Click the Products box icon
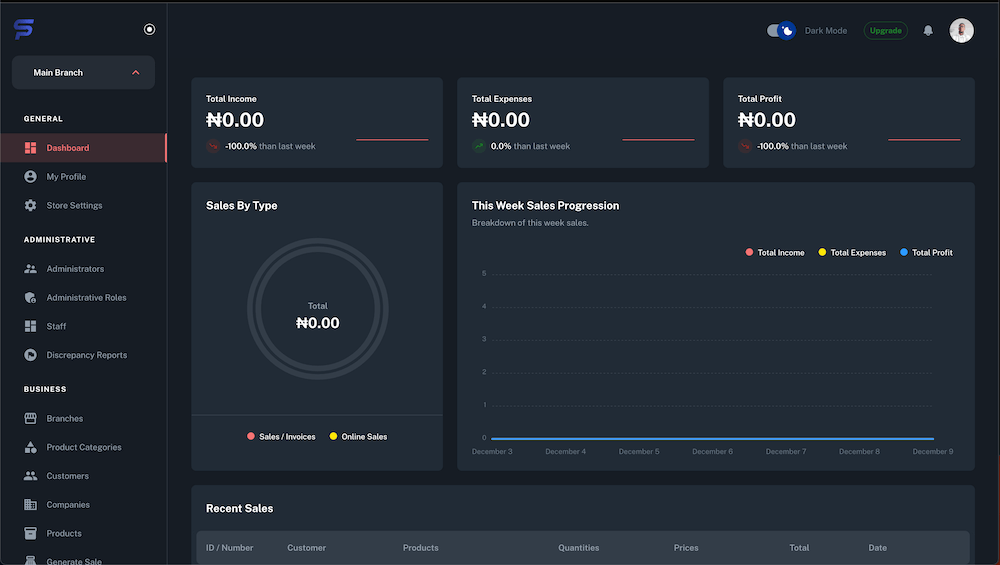Screen dimensions: 1000x565 pyautogui.click(x=30, y=534)
